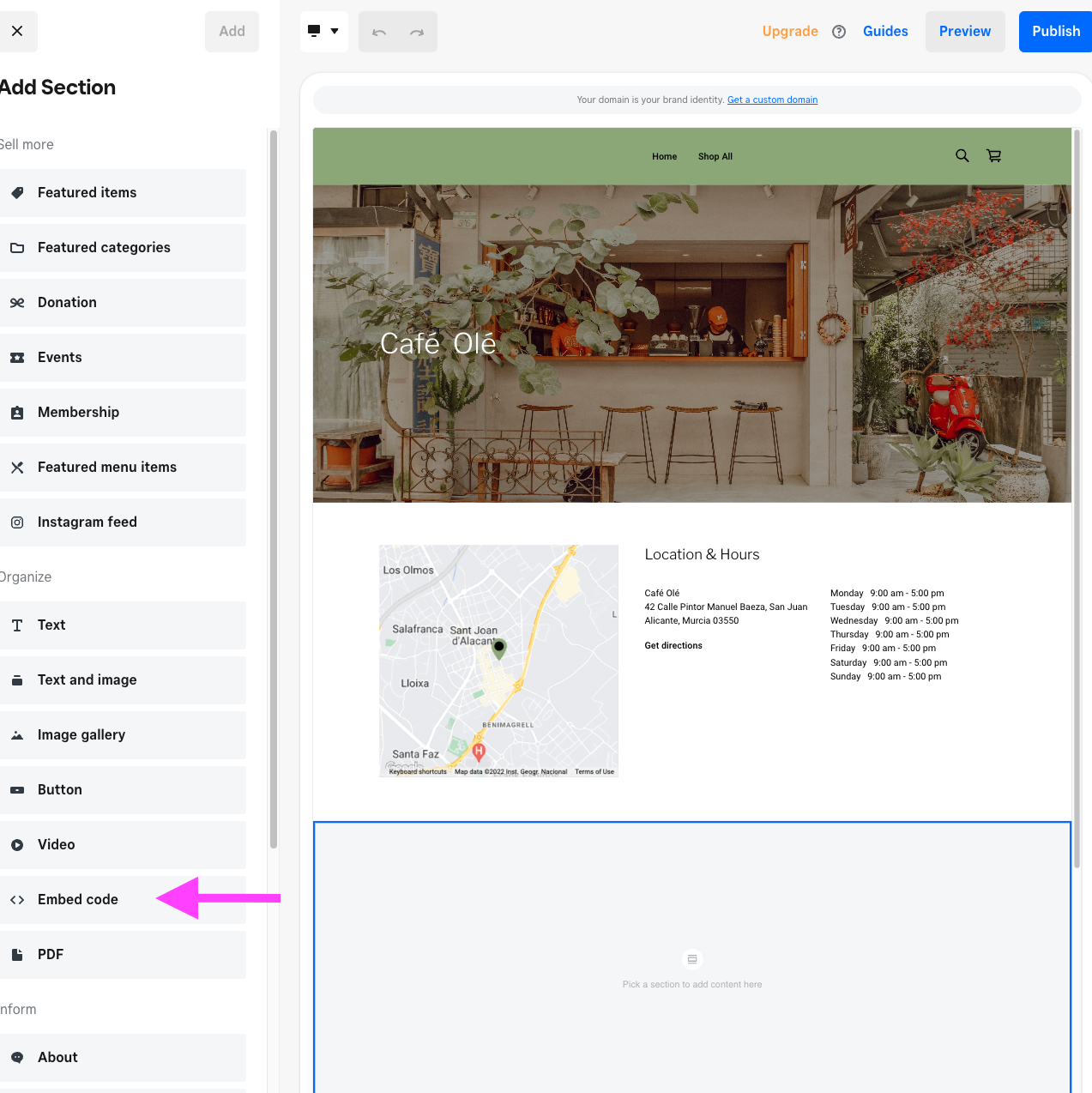This screenshot has height=1093, width=1092.
Task: Click the Instagram feed icon
Action: 17,522
